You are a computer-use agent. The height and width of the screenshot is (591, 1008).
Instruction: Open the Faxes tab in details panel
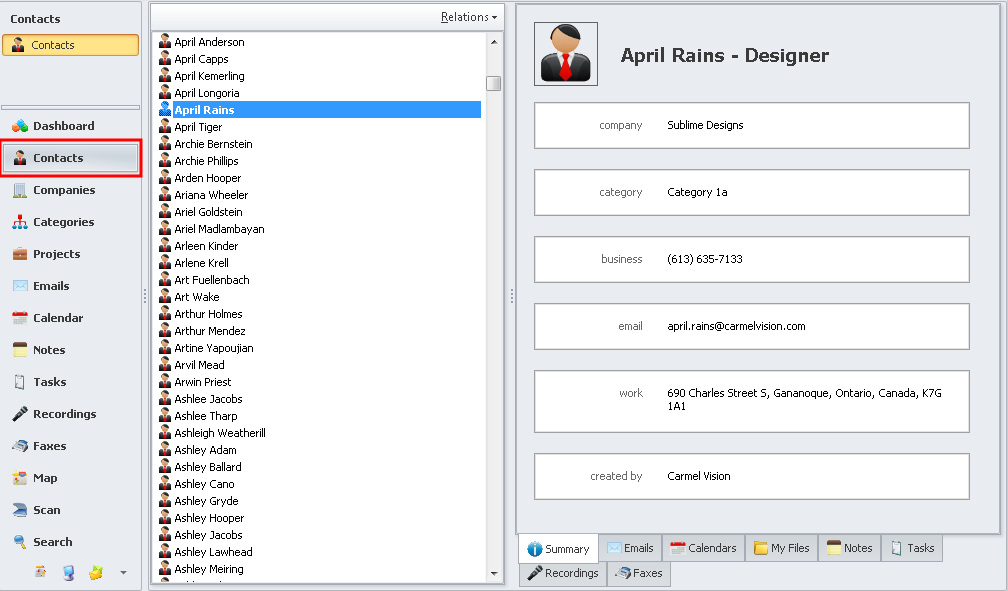tap(639, 574)
